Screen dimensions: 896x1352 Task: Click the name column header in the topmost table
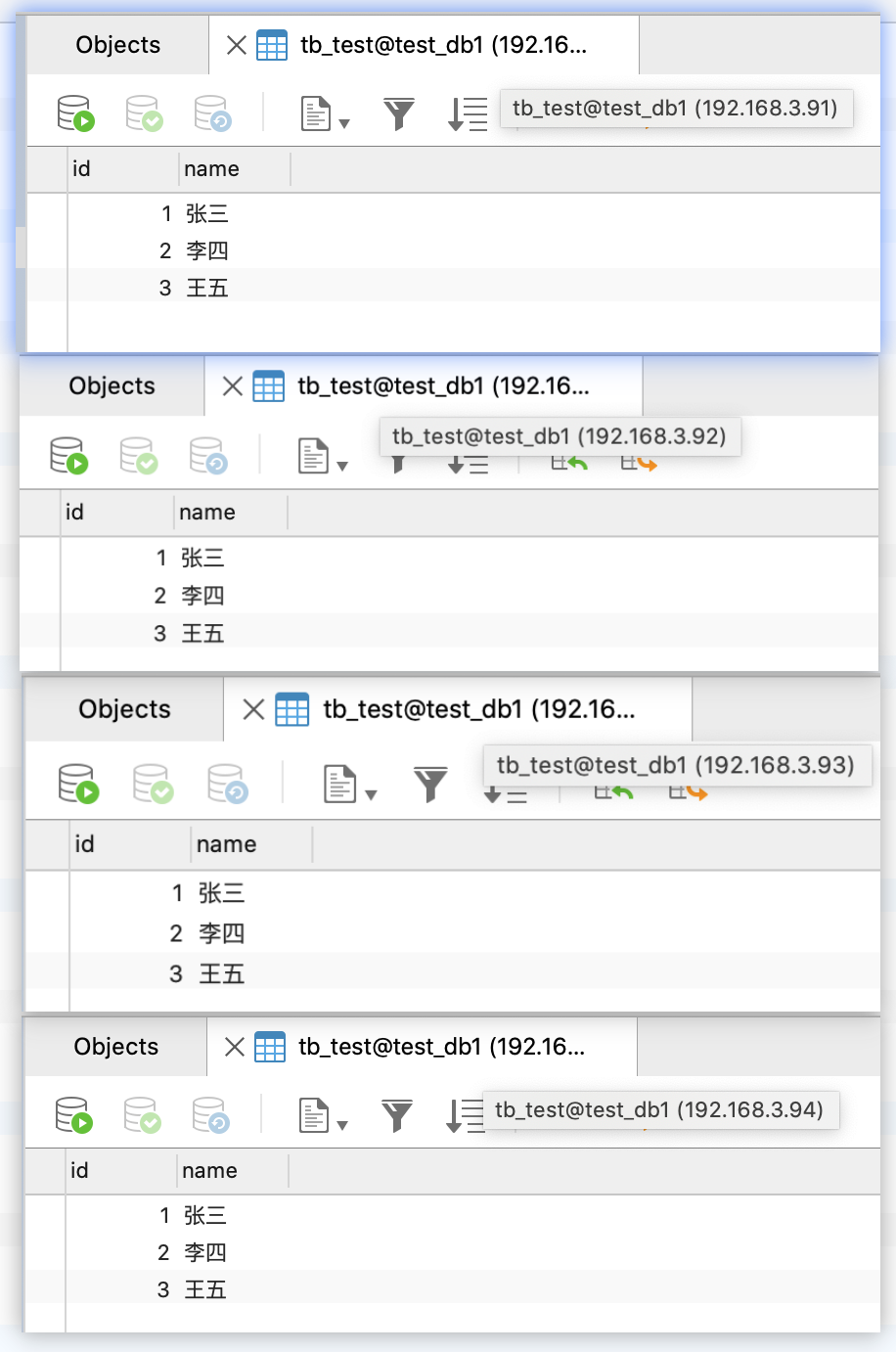coord(212,169)
